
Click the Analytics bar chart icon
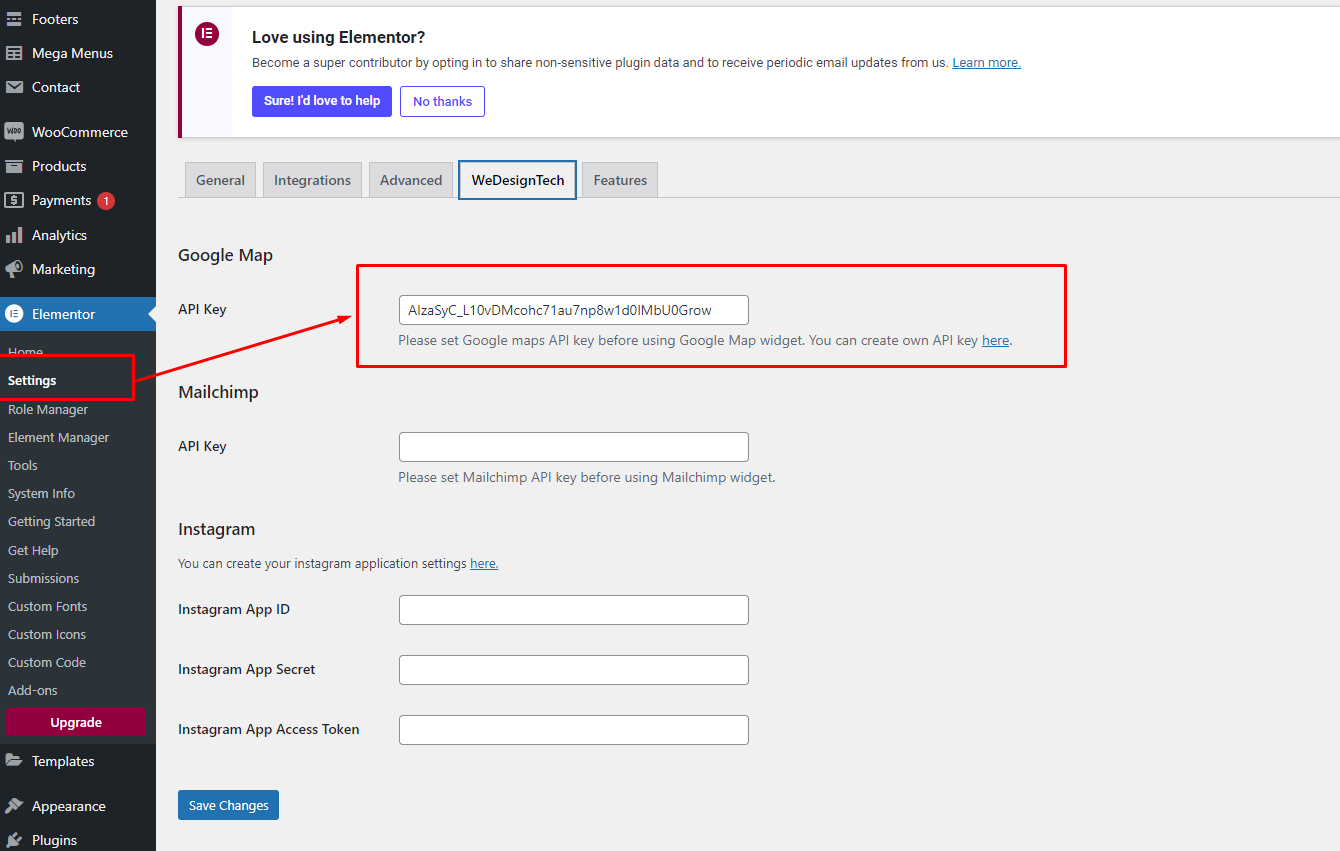tap(14, 235)
